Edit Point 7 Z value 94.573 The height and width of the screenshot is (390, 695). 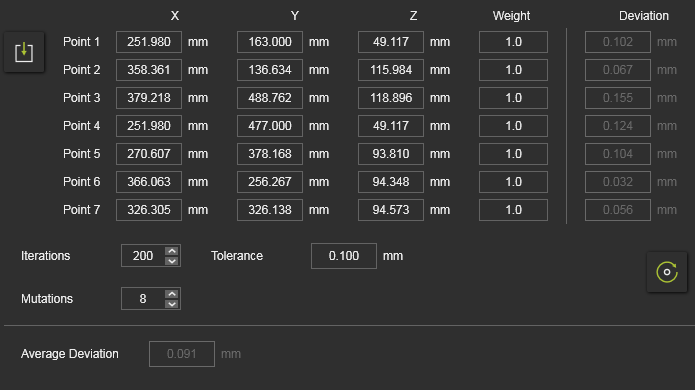391,210
